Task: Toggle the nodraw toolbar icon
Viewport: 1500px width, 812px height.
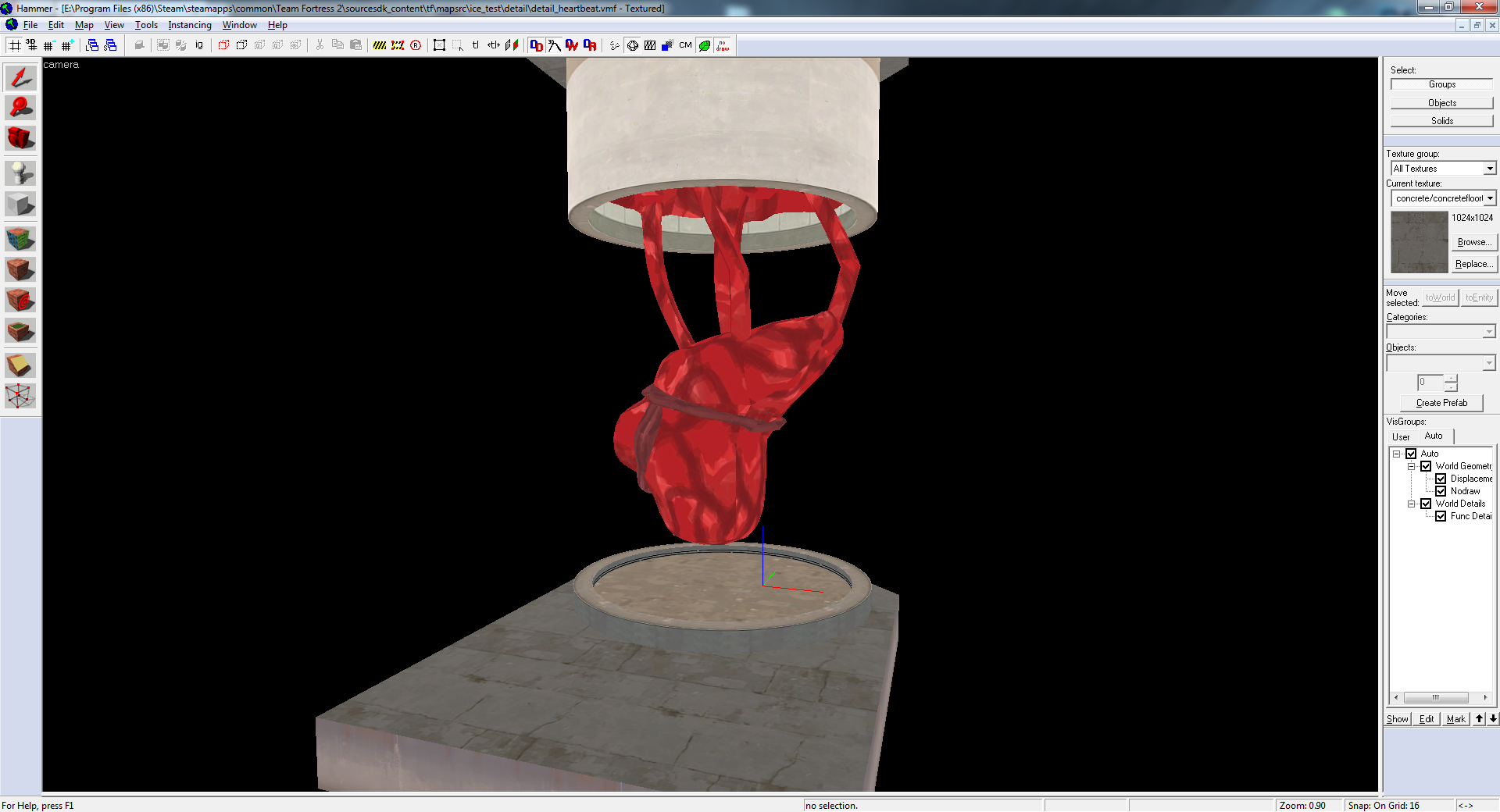Action: (x=723, y=45)
